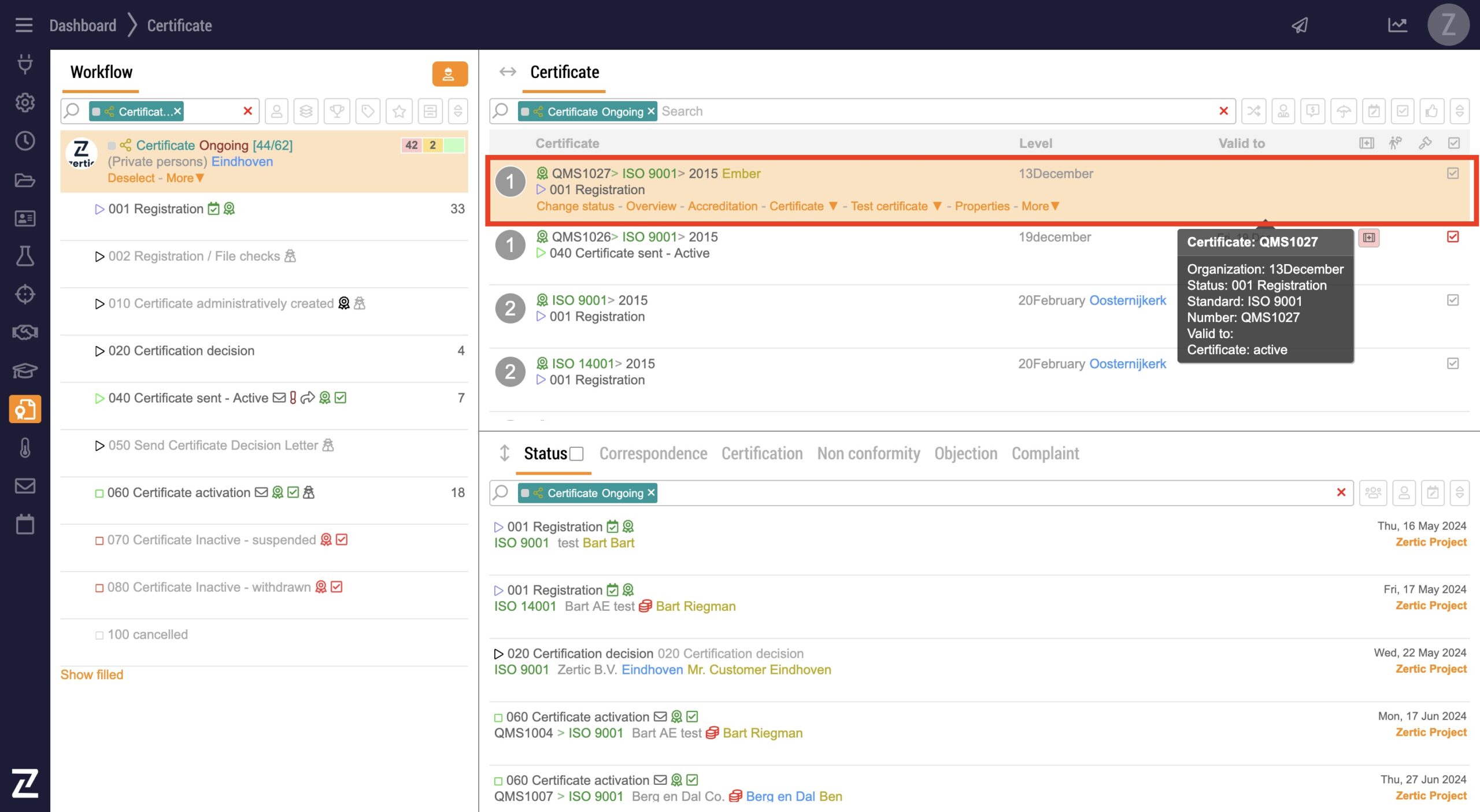Switch to the Non conformity tab

(868, 454)
